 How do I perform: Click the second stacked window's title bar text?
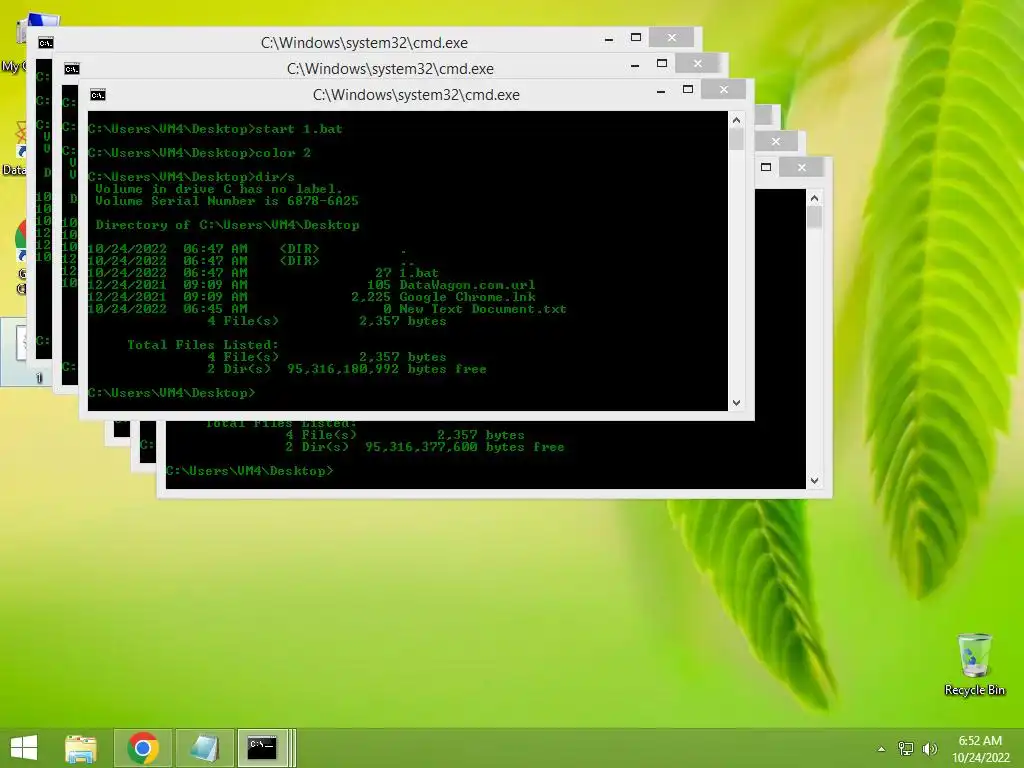[x=390, y=69]
